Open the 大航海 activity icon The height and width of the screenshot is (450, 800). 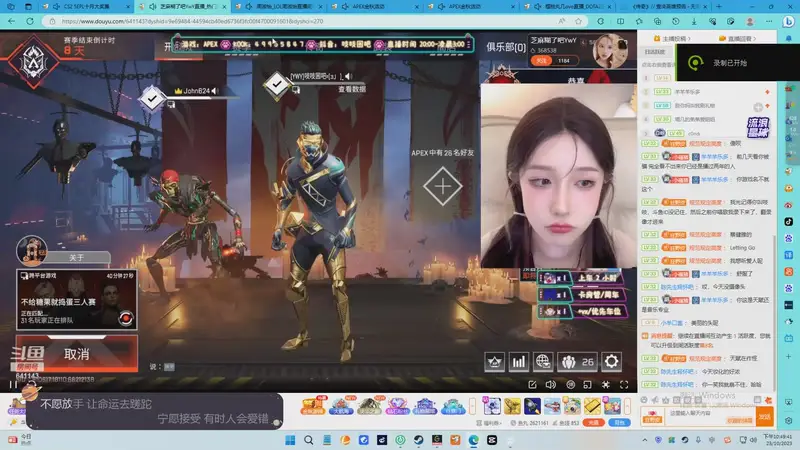pyautogui.click(x=340, y=406)
